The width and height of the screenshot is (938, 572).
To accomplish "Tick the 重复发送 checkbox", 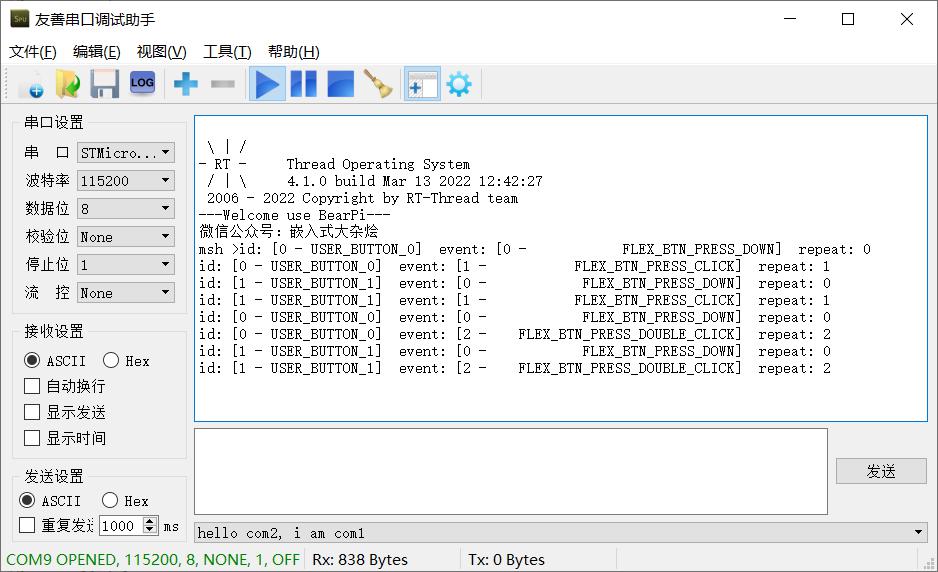I will [x=27, y=525].
